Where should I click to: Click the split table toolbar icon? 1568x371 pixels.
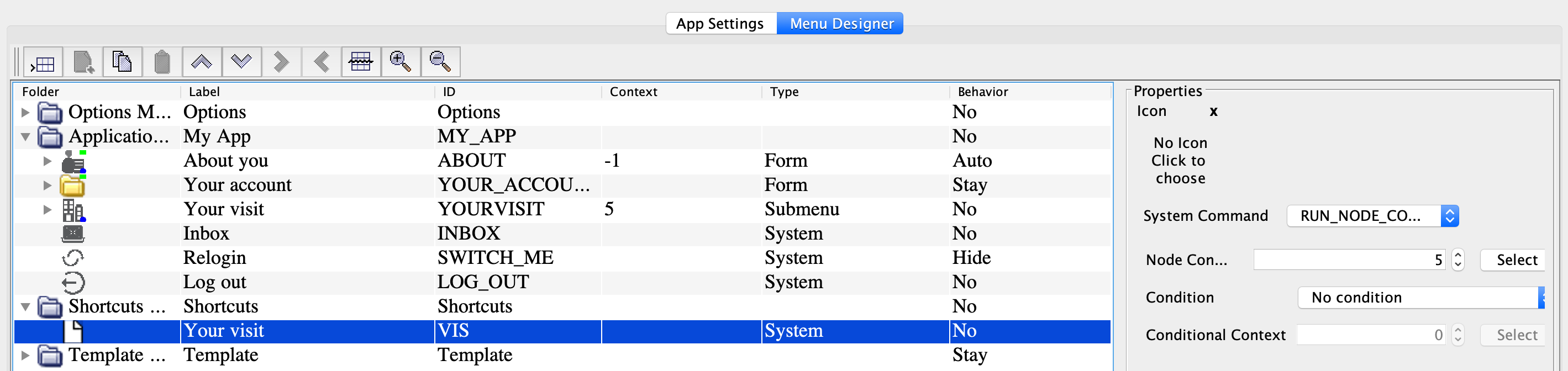tap(361, 62)
